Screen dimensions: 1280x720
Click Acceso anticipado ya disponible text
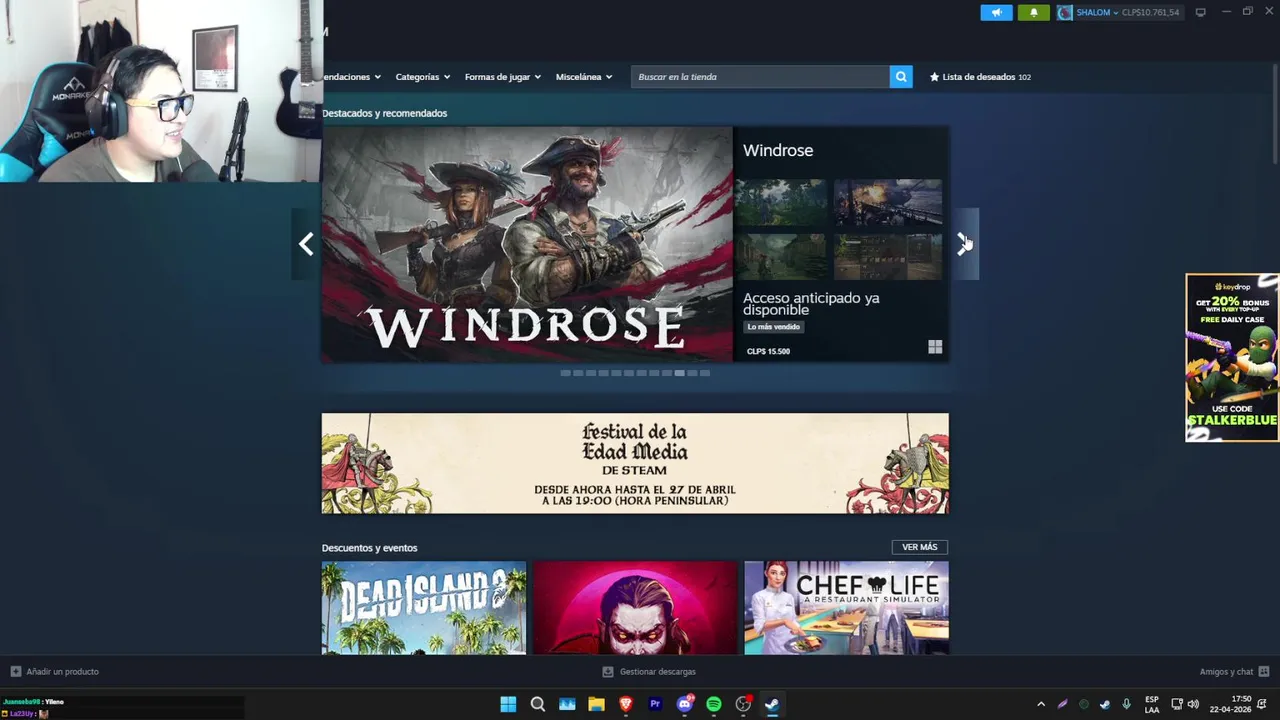tap(811, 304)
